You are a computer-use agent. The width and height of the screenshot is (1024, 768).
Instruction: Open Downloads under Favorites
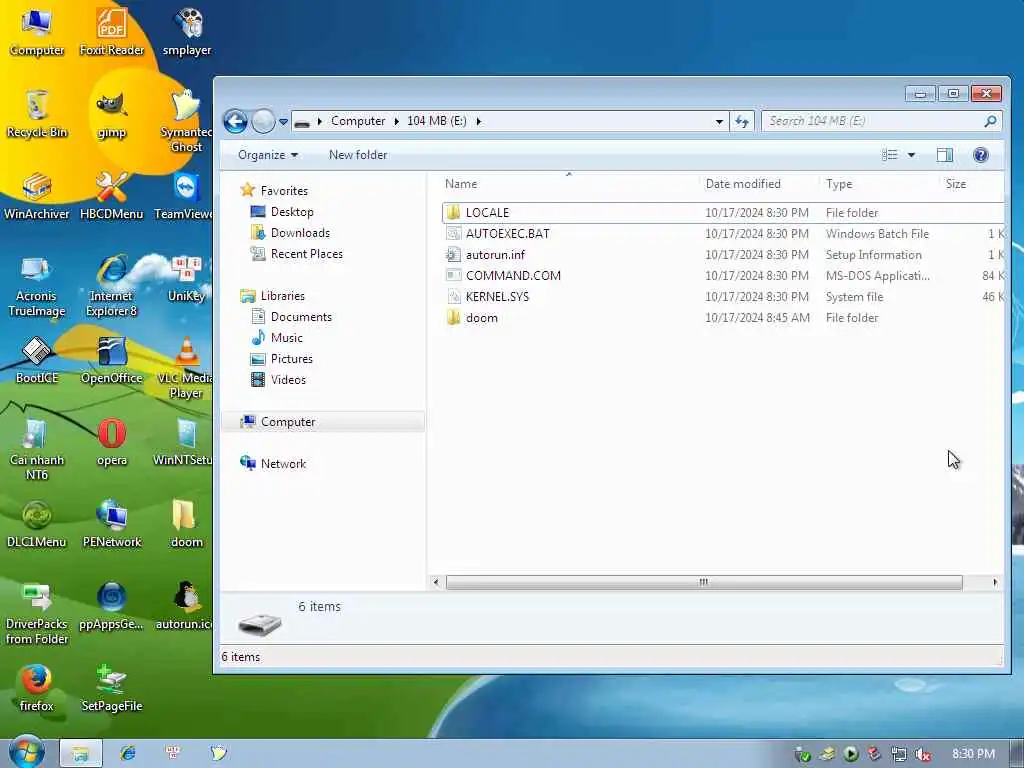300,232
